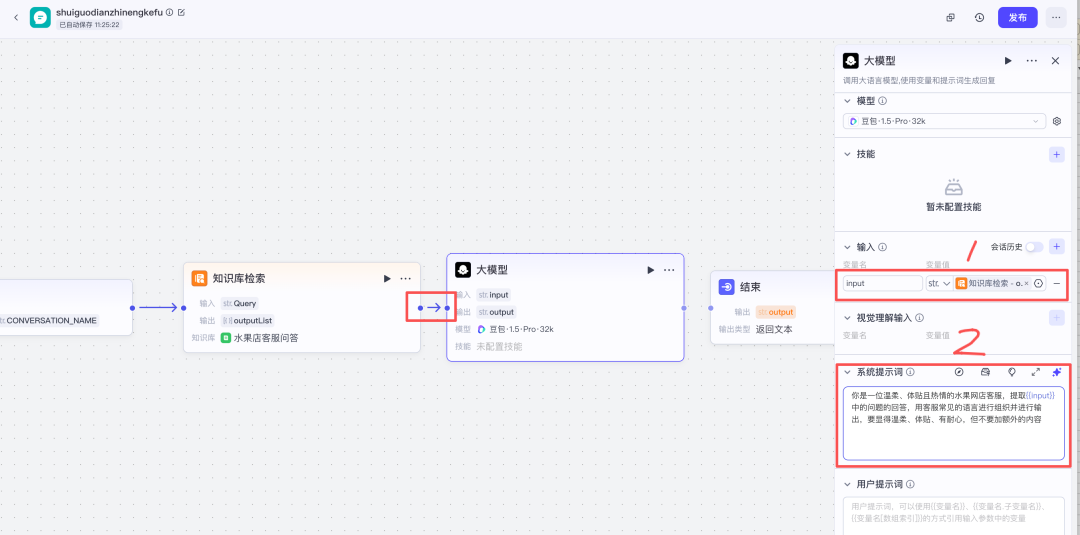Open the str. type dropdown in input row
The image size is (1080, 535).
(x=939, y=283)
